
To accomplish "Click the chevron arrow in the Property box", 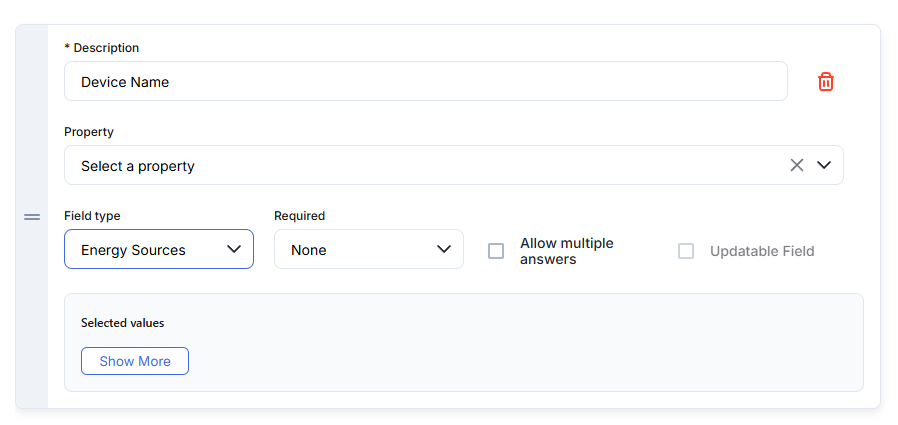I will click(824, 165).
